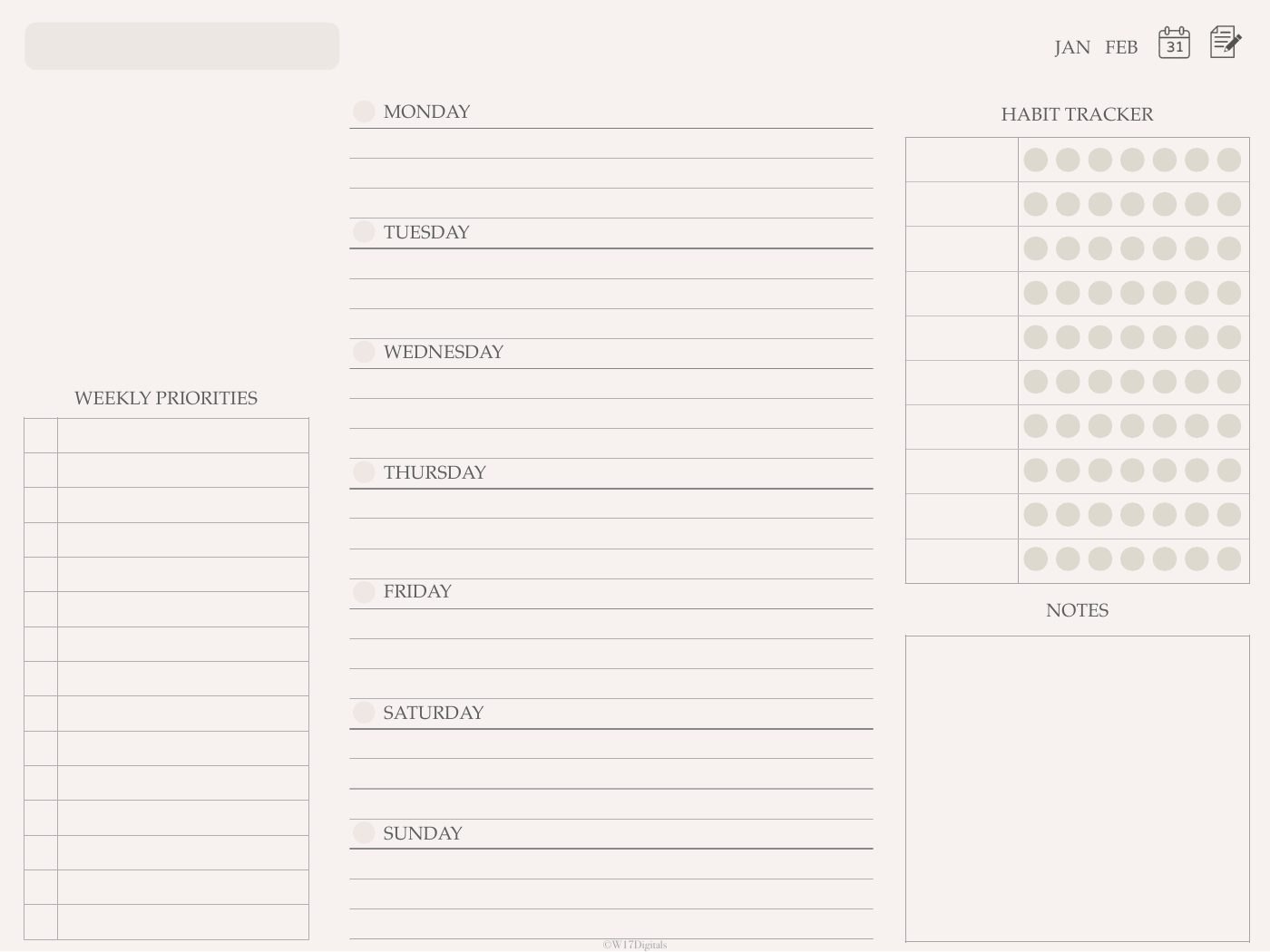Tap the circle beside THURSDAY
This screenshot has width=1270, height=952.
point(364,472)
